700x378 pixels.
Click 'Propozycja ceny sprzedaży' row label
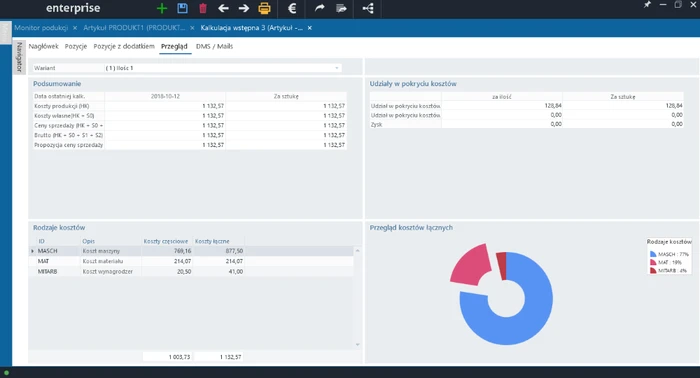pyautogui.click(x=68, y=145)
